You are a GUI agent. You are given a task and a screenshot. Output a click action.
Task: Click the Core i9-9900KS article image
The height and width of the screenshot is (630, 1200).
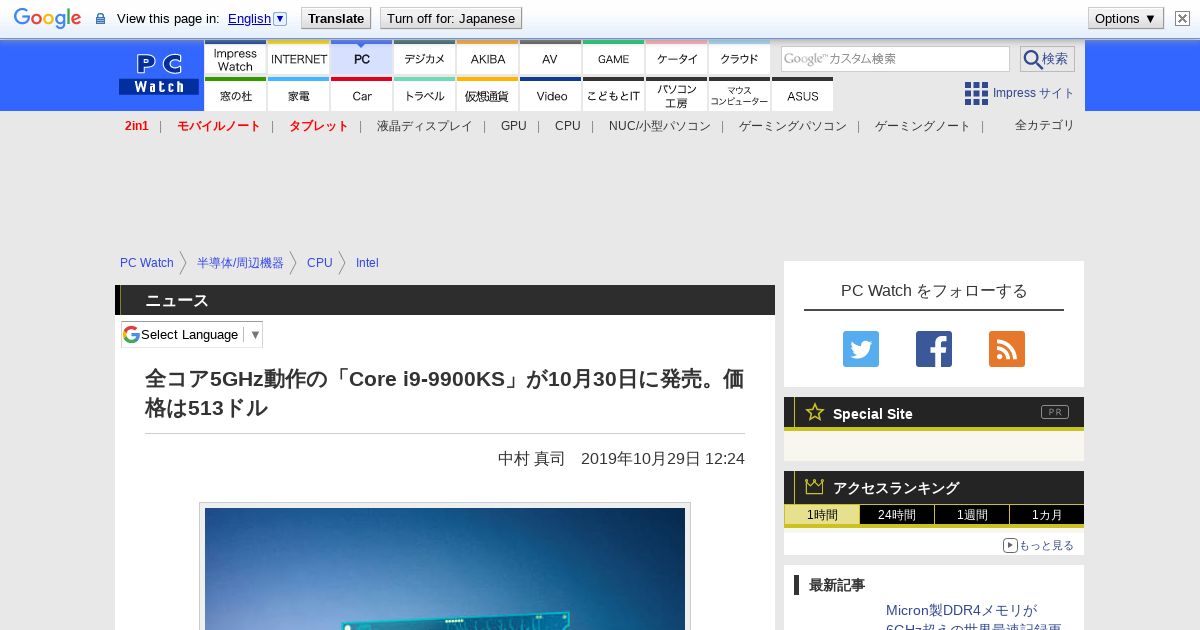445,569
